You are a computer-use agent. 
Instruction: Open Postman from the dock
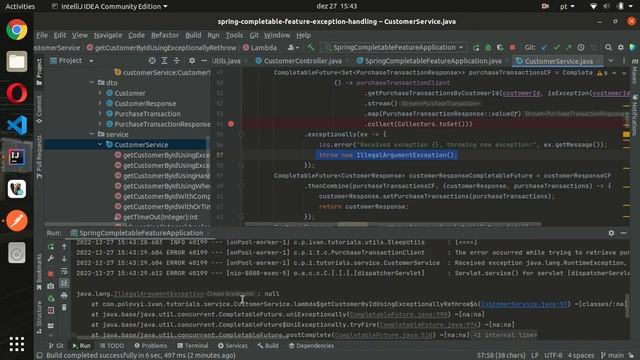[x=16, y=220]
